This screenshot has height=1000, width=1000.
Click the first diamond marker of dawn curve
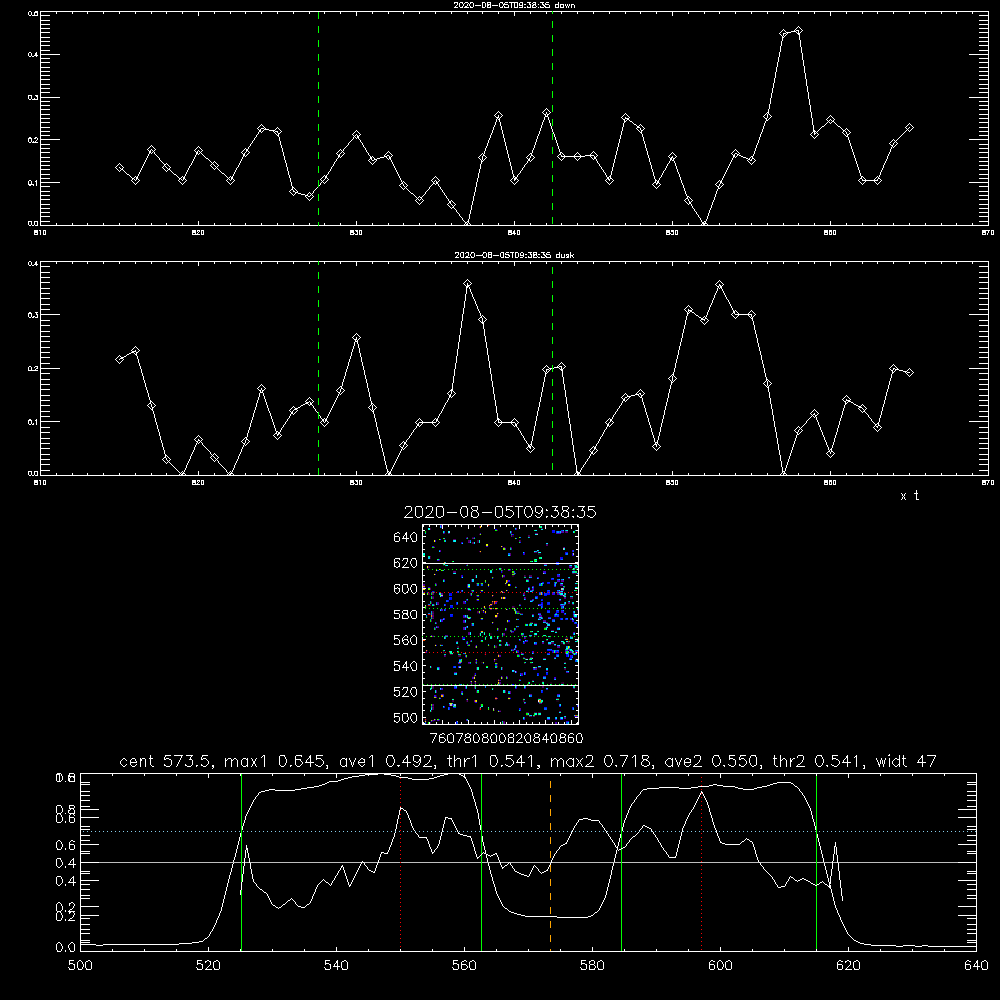[119, 167]
